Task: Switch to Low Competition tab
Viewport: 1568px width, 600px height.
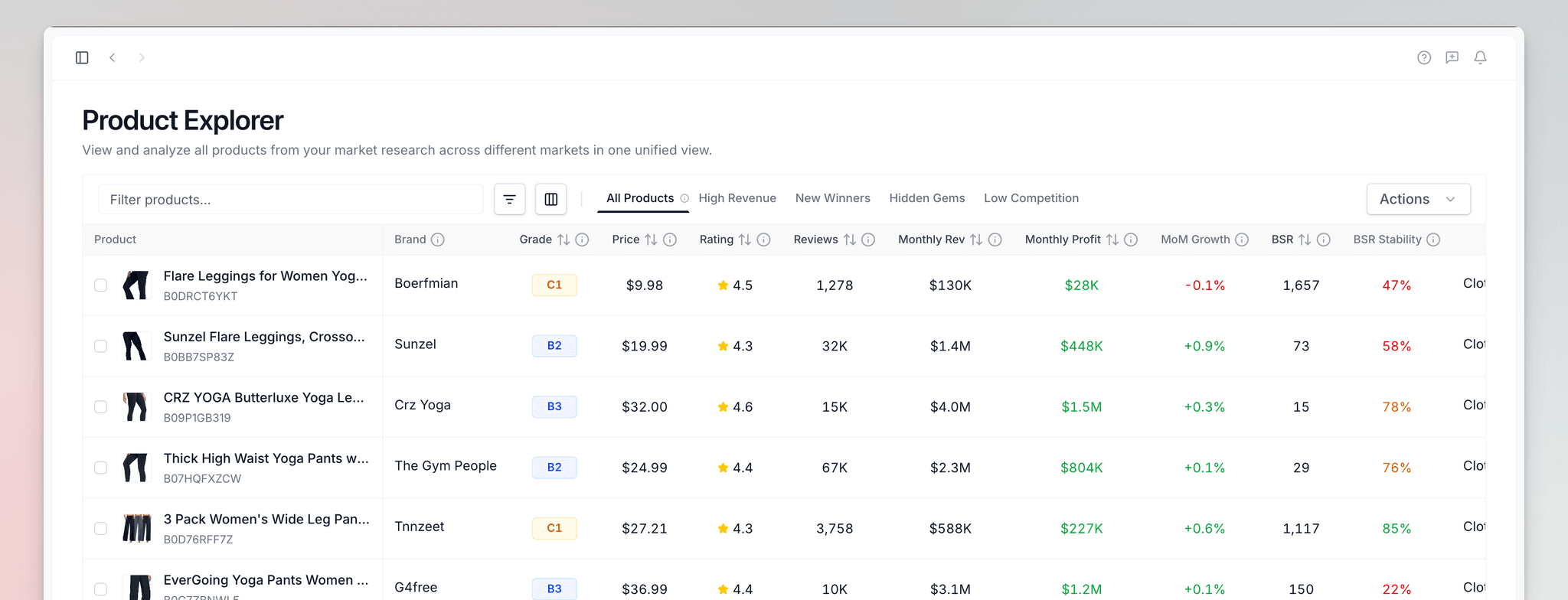Action: (1031, 198)
